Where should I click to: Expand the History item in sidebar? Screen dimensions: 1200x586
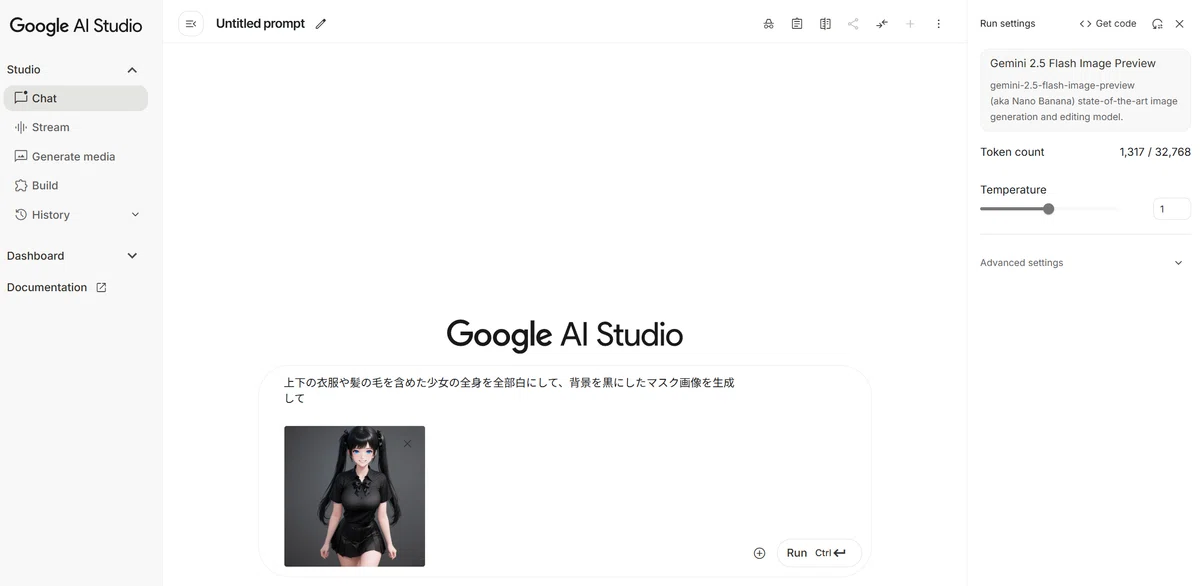click(x=76, y=214)
